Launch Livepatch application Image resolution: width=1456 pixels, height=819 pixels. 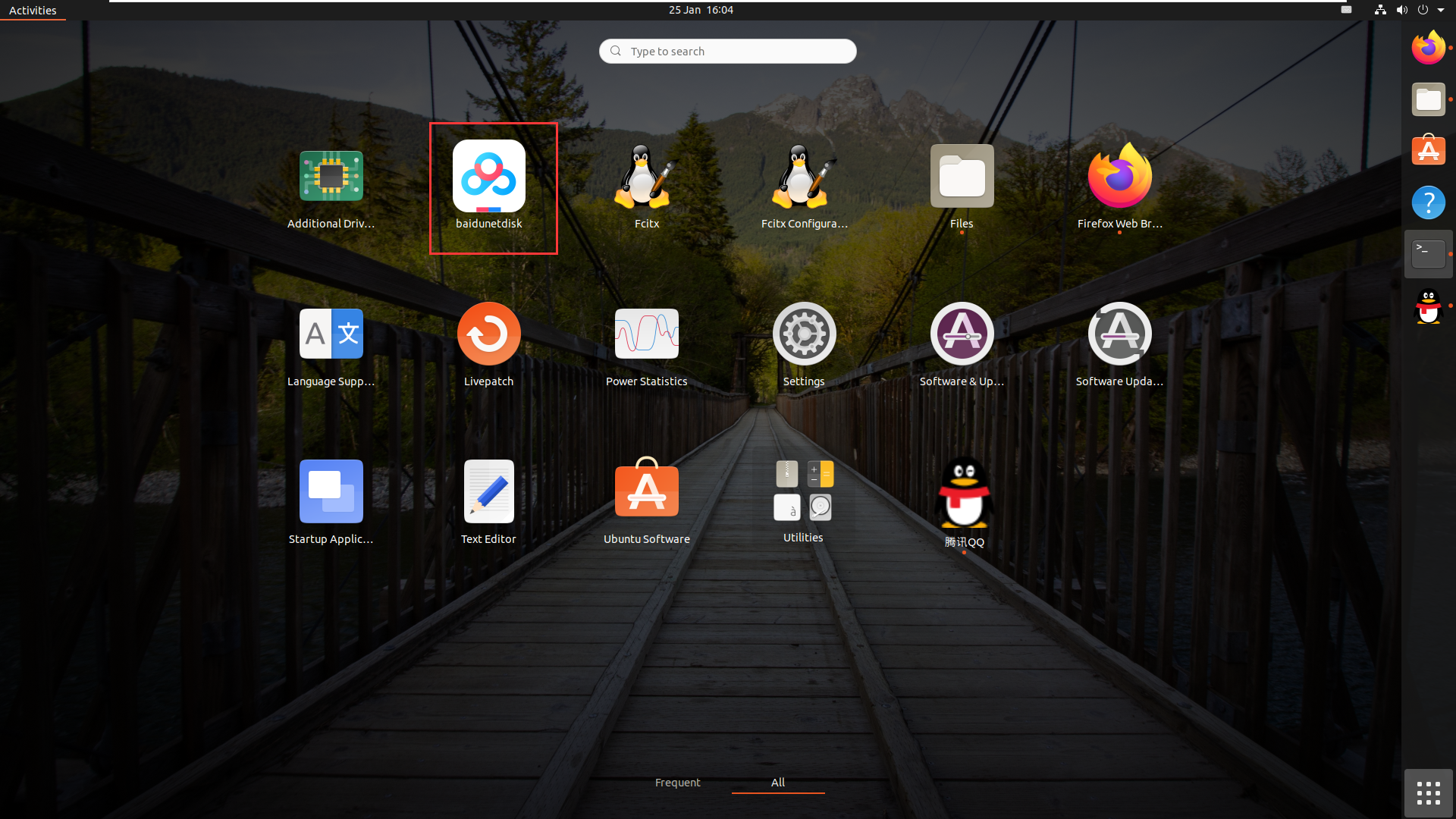(488, 334)
